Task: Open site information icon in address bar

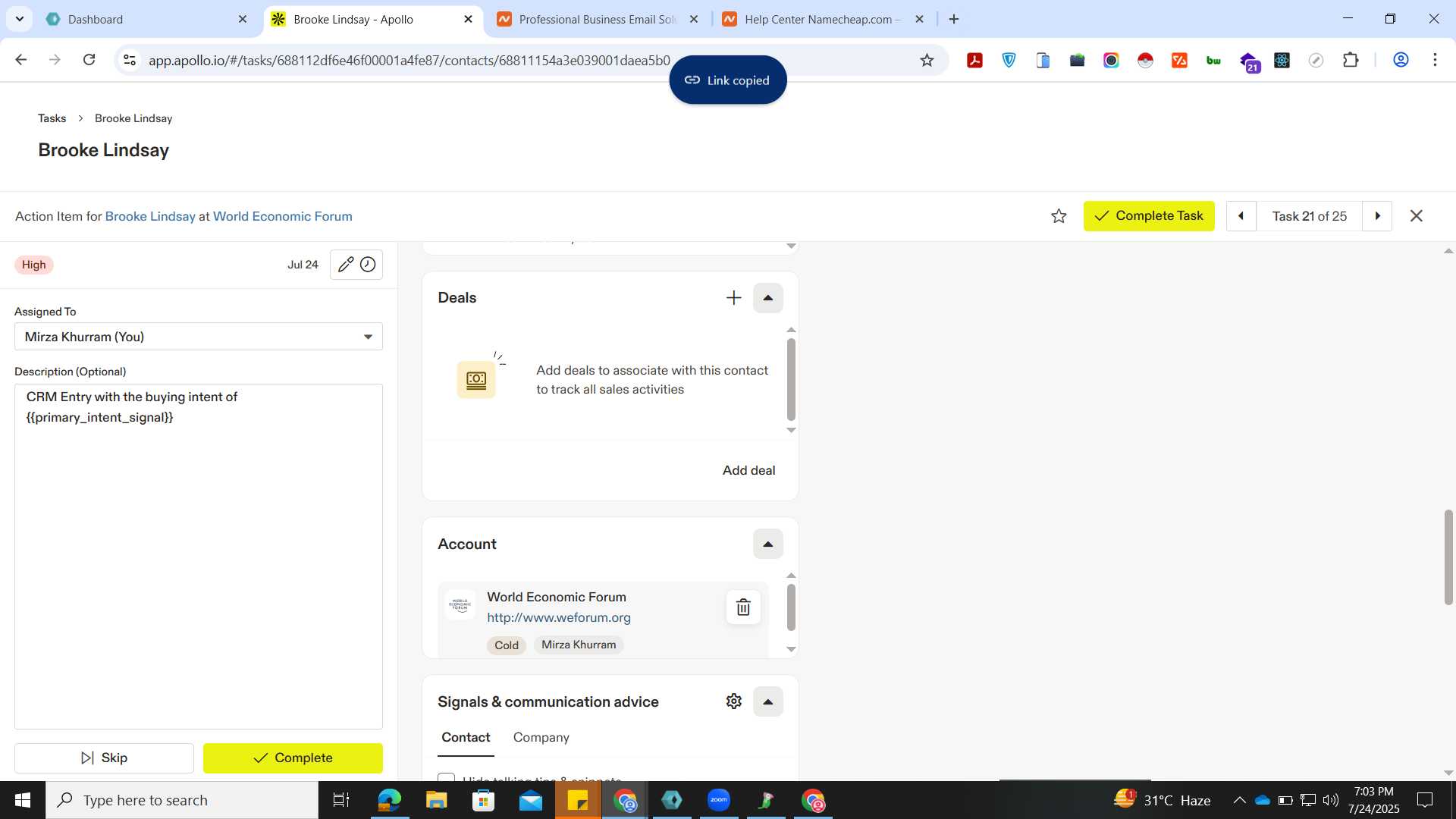Action: point(130,60)
